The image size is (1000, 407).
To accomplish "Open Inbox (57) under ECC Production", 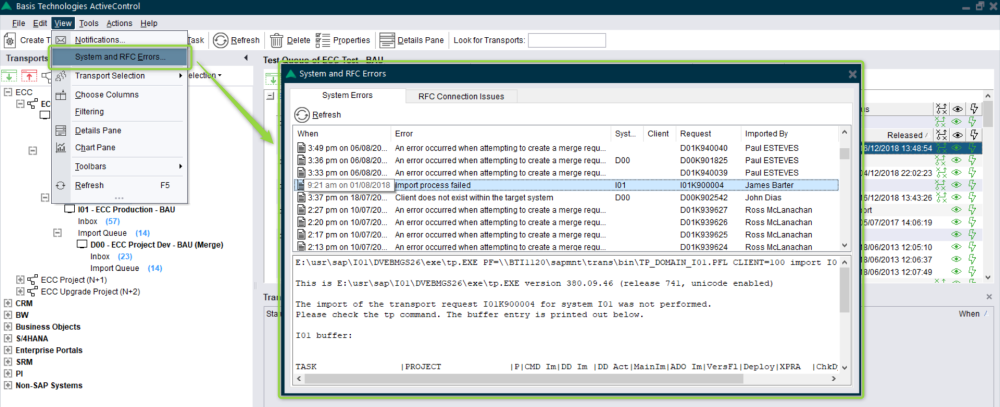I will coord(99,221).
